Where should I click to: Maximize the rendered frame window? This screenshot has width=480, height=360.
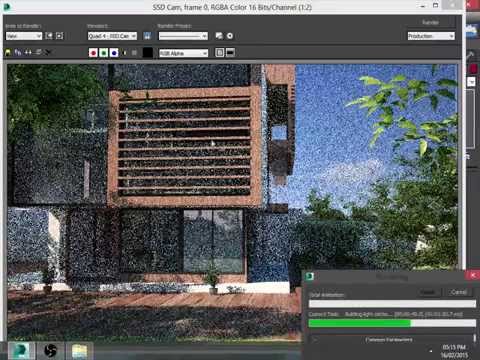point(436,6)
